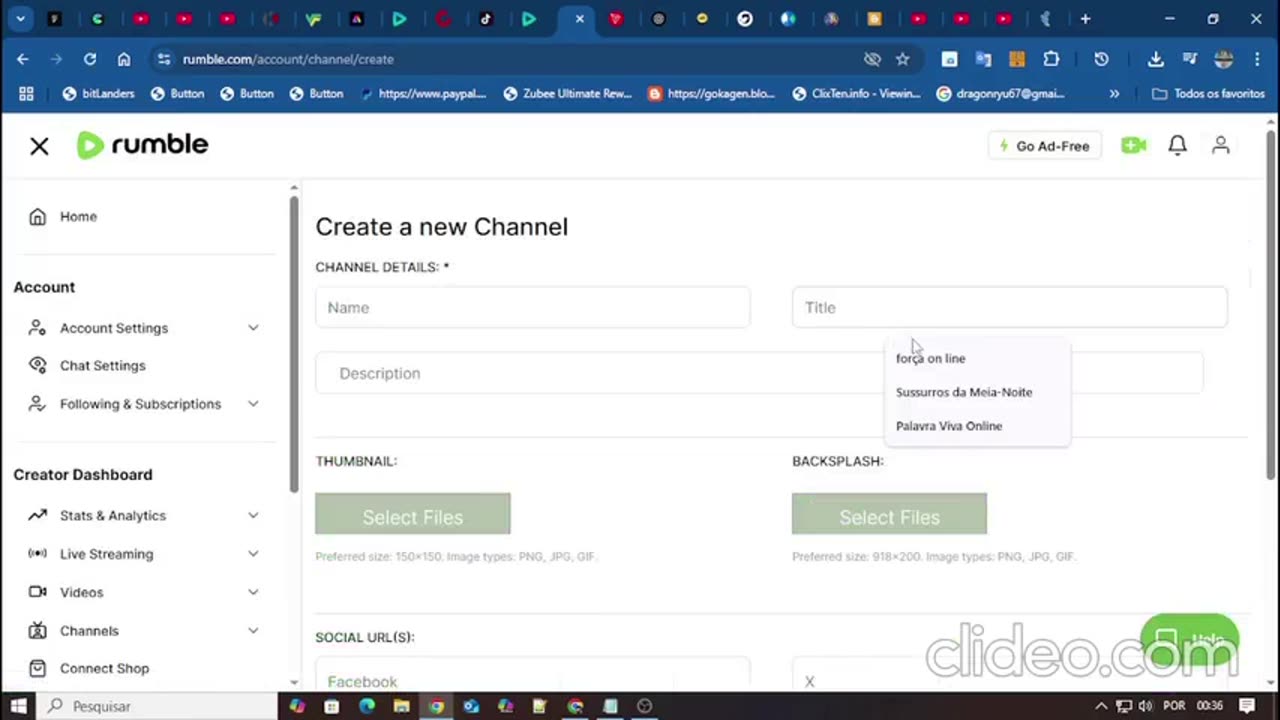Open Chat Settings in the sidebar
The width and height of the screenshot is (1280, 720).
102,365
